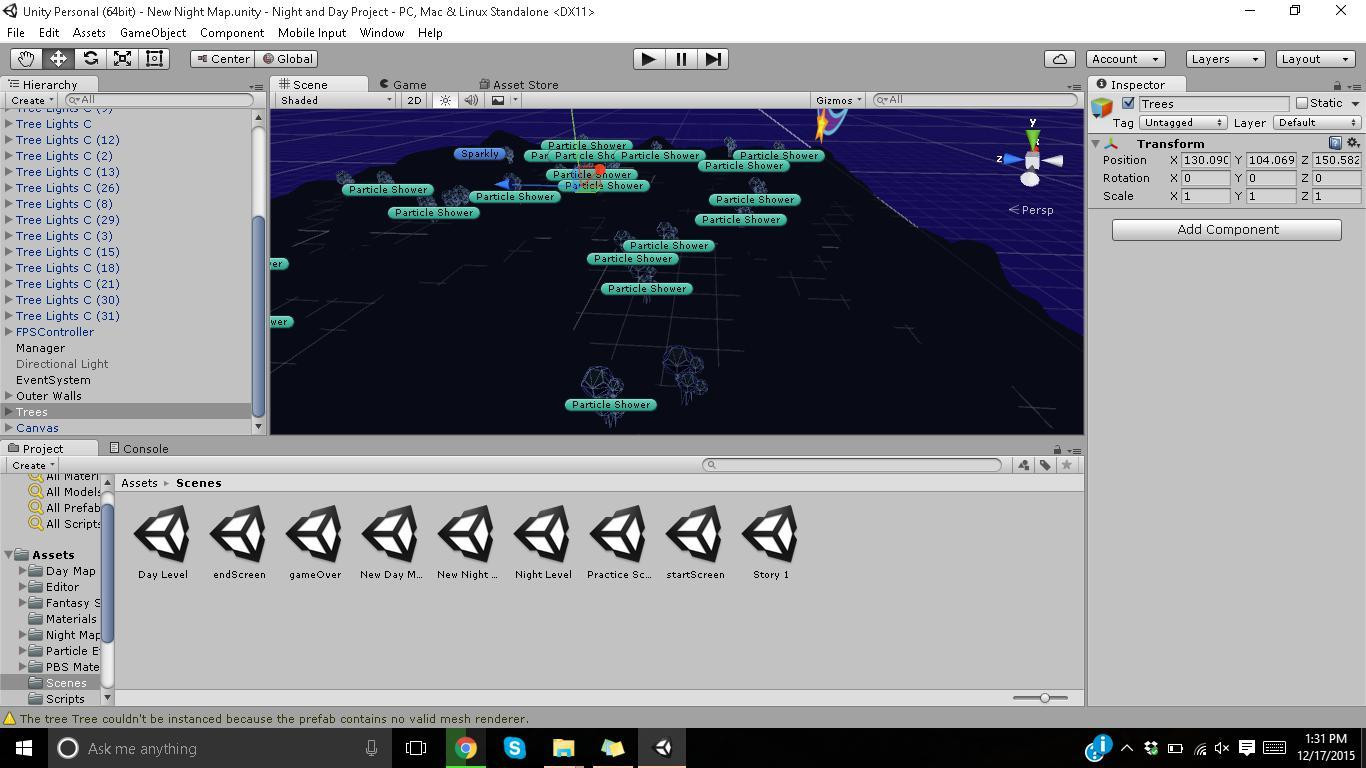The height and width of the screenshot is (768, 1366).
Task: Click the Add Component button
Action: click(x=1227, y=230)
